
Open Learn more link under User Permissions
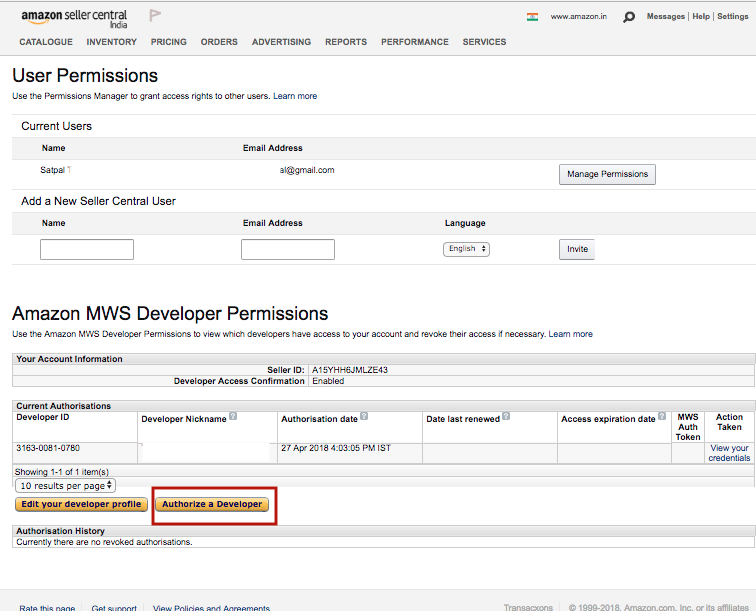(x=295, y=96)
